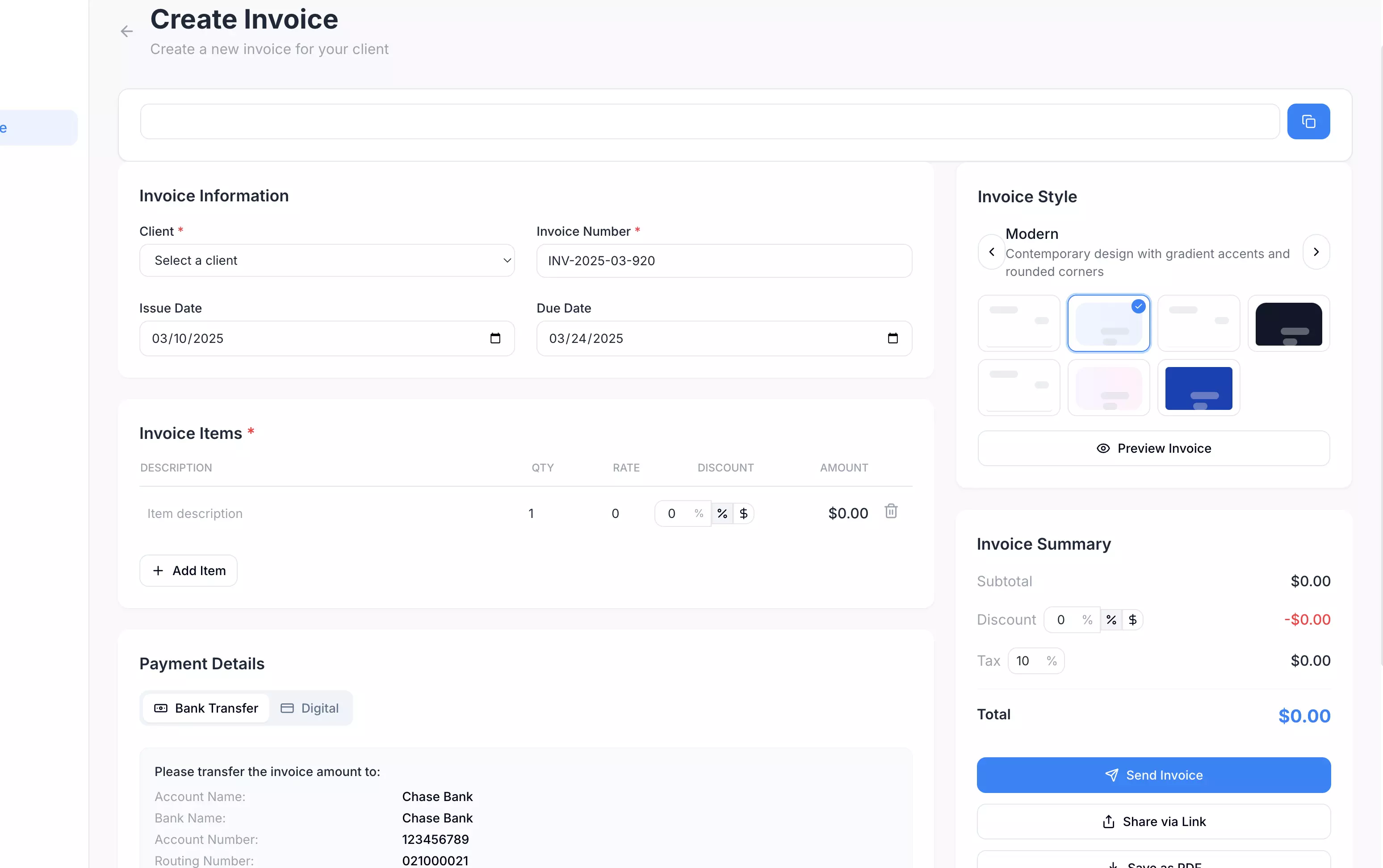The image size is (1383, 868).
Task: Click the Invoice Number input field
Action: 724,261
